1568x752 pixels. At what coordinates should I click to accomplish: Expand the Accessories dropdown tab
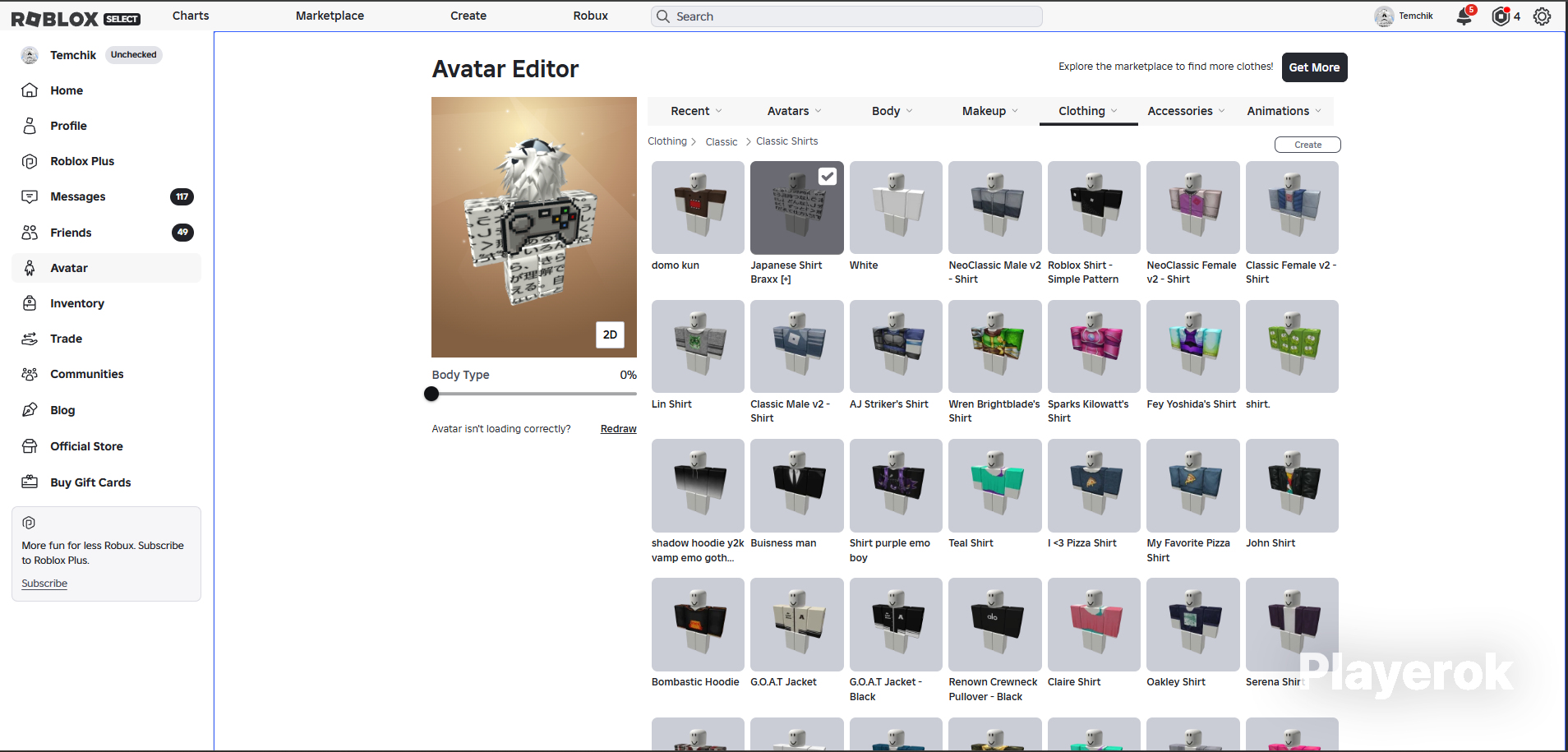pos(1186,111)
